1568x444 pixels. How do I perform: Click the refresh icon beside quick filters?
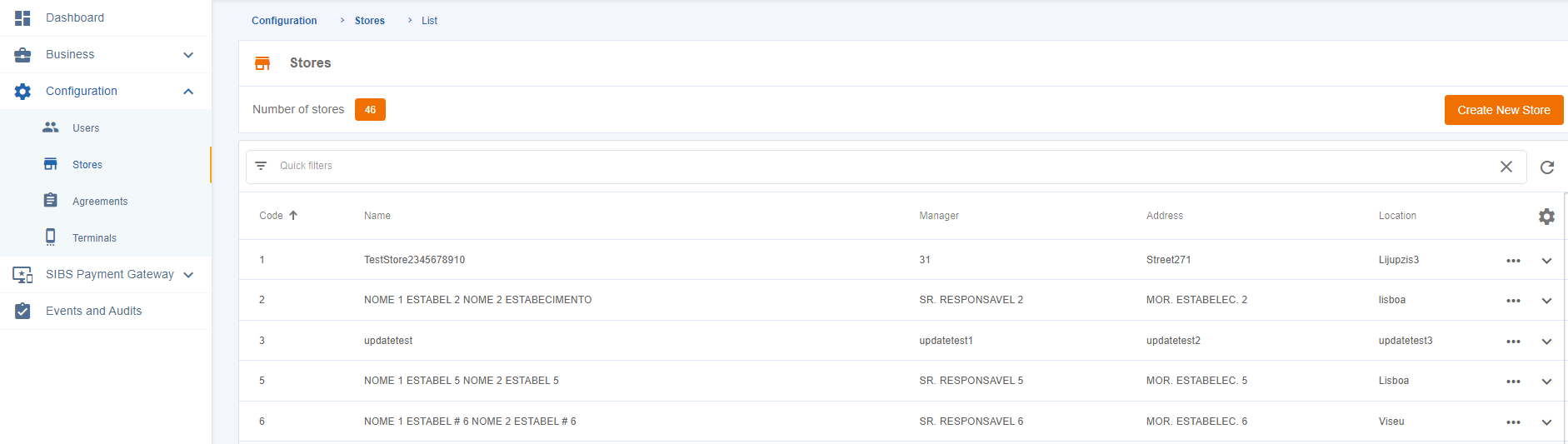pyautogui.click(x=1546, y=167)
